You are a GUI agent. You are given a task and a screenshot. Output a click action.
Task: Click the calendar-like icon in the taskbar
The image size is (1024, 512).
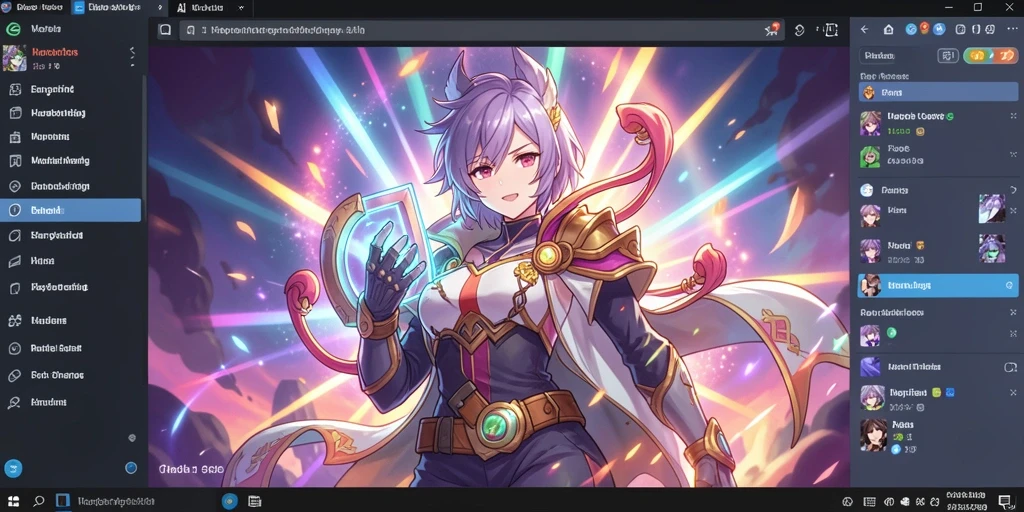[x=255, y=502]
